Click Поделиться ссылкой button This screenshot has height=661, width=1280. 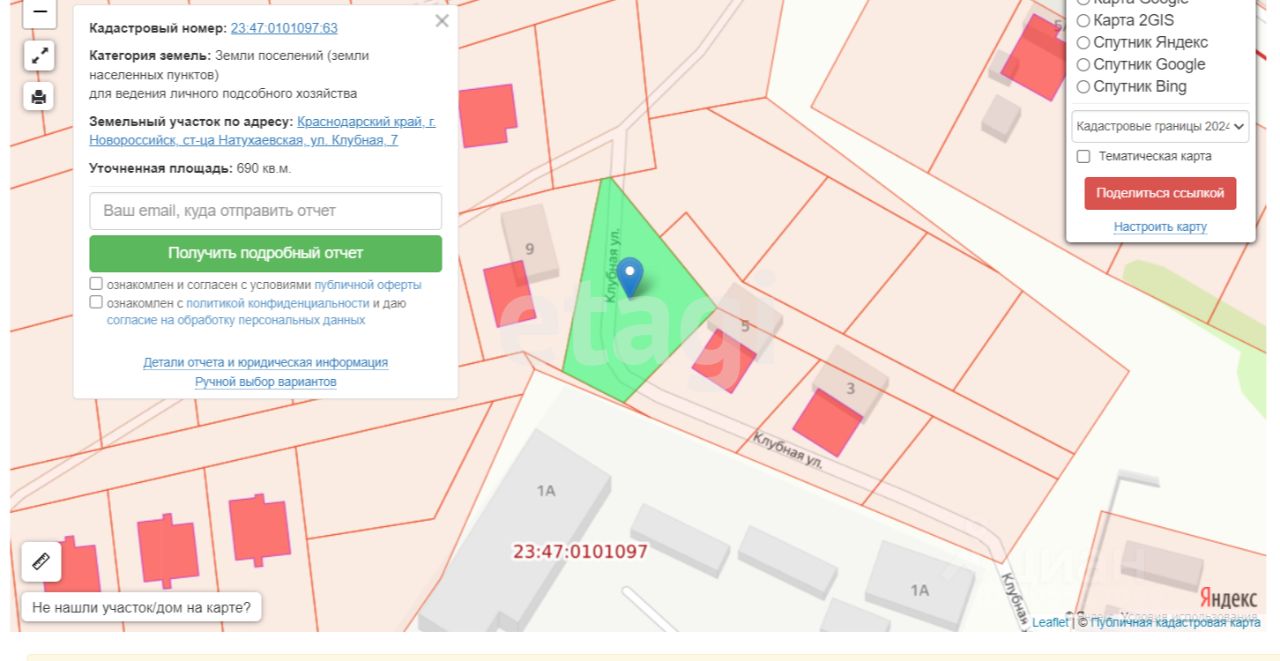coord(1160,193)
